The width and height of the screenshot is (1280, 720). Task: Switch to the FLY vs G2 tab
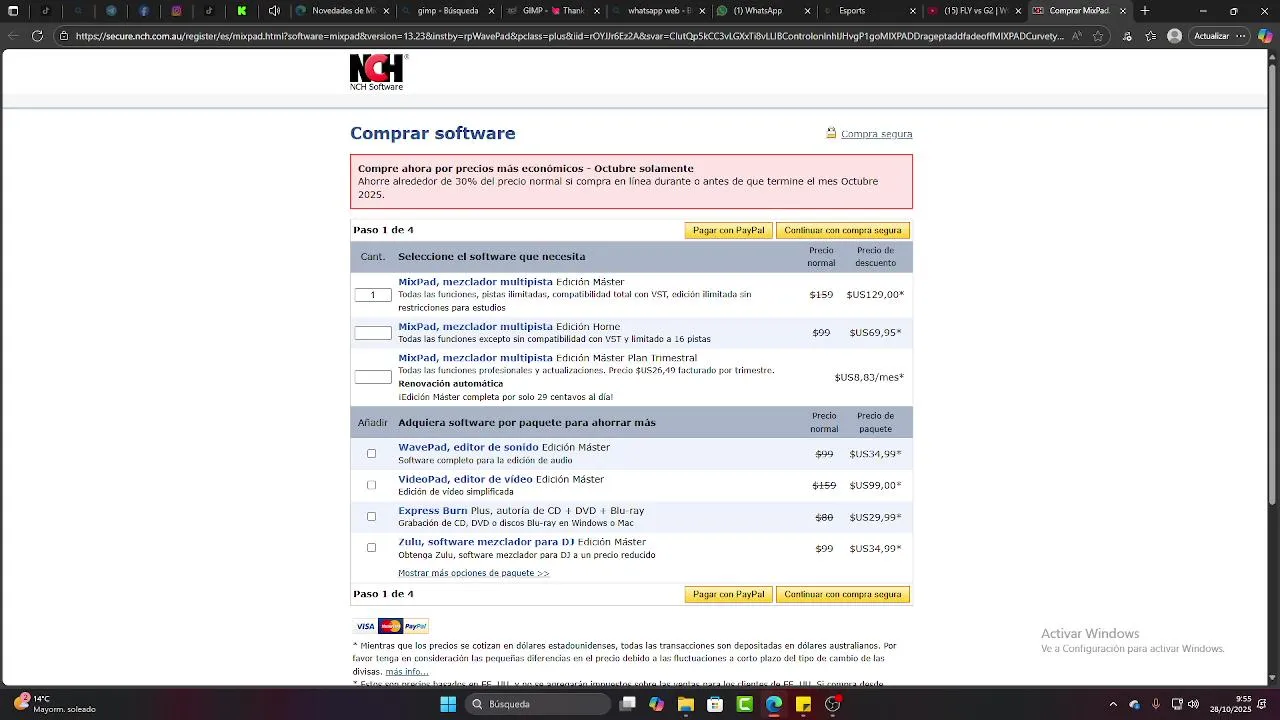pos(972,11)
